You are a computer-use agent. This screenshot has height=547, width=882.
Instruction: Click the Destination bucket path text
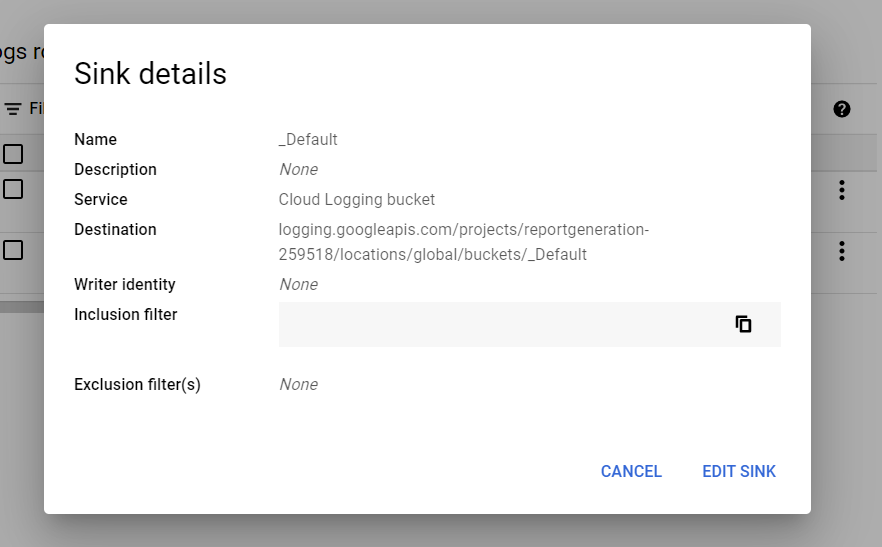click(x=463, y=242)
